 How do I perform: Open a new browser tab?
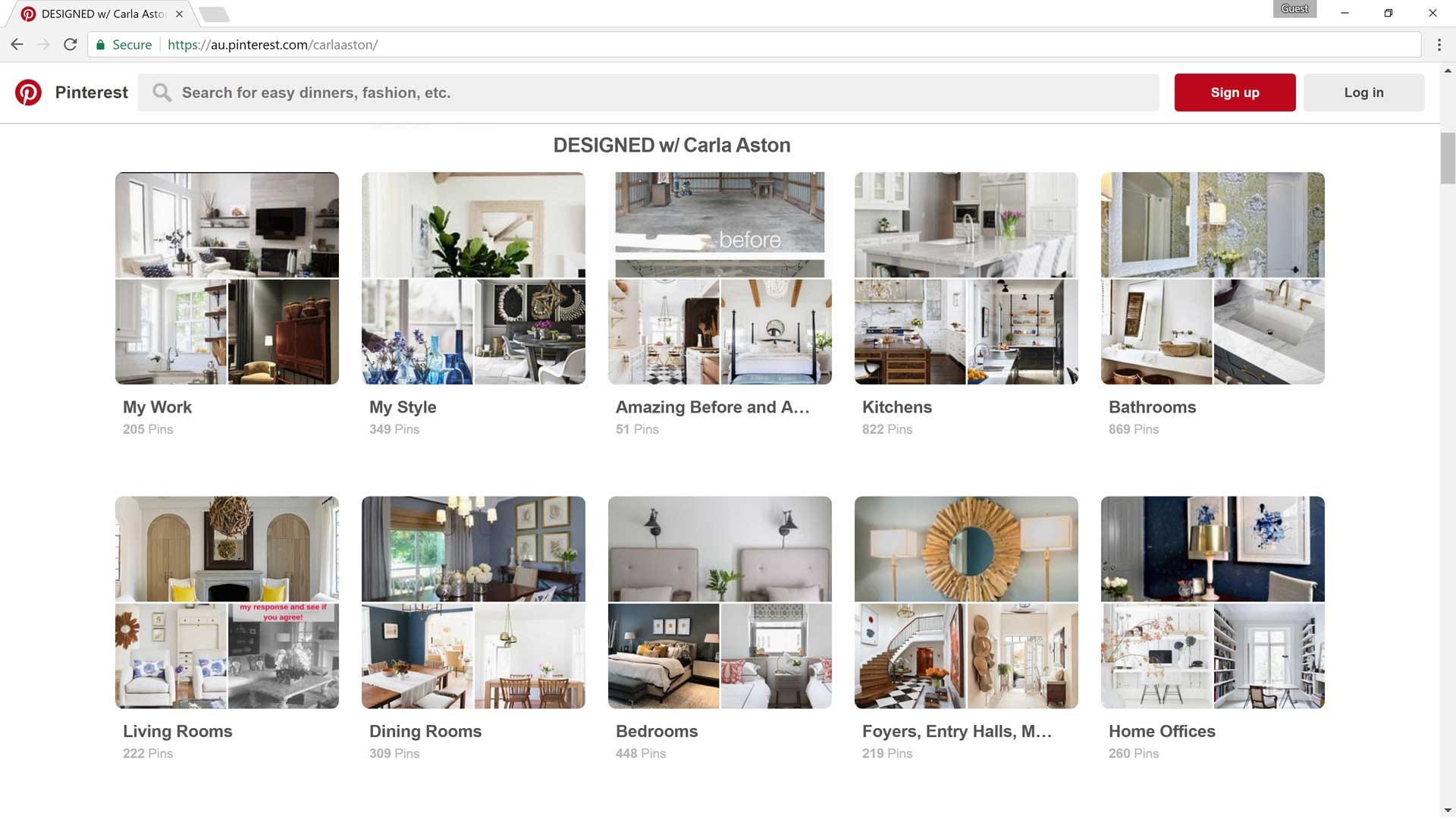click(x=214, y=14)
